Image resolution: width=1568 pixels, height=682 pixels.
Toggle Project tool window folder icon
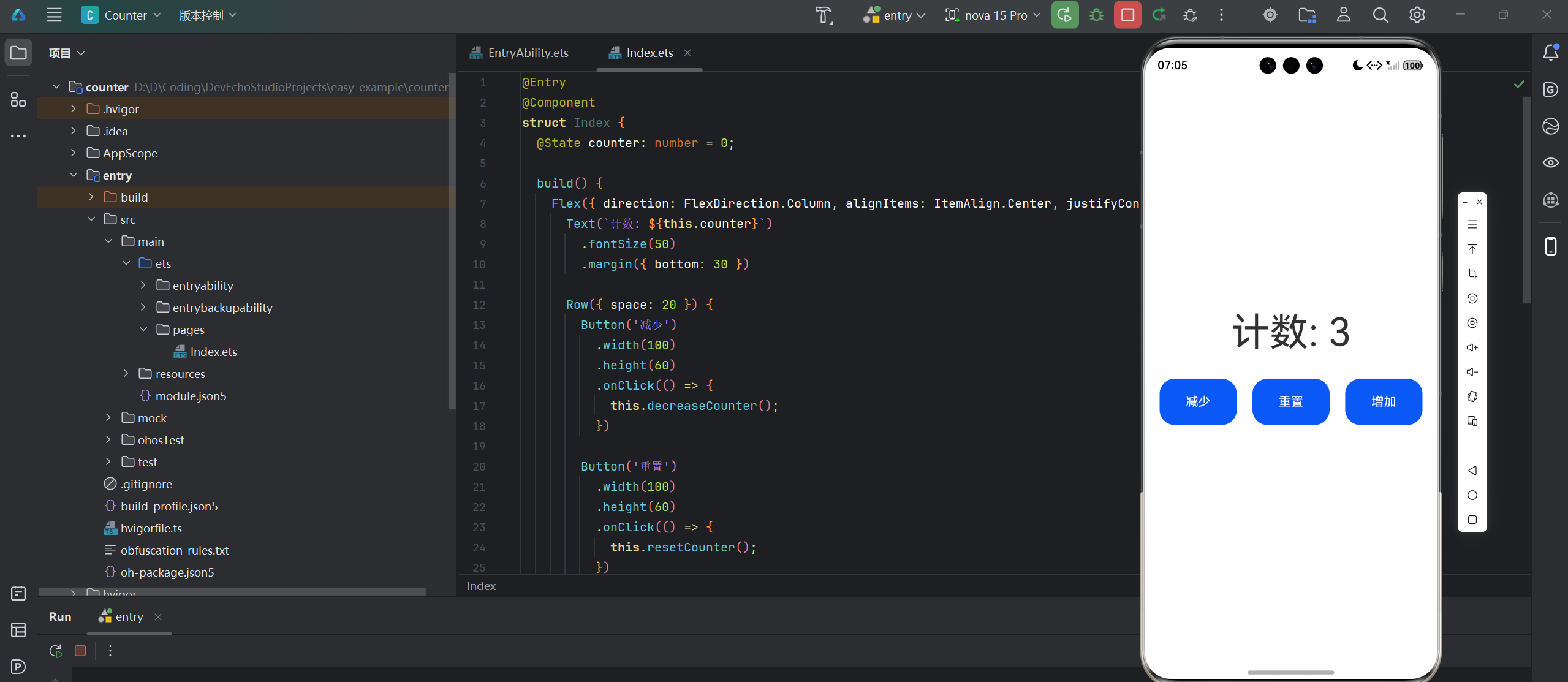[18, 53]
